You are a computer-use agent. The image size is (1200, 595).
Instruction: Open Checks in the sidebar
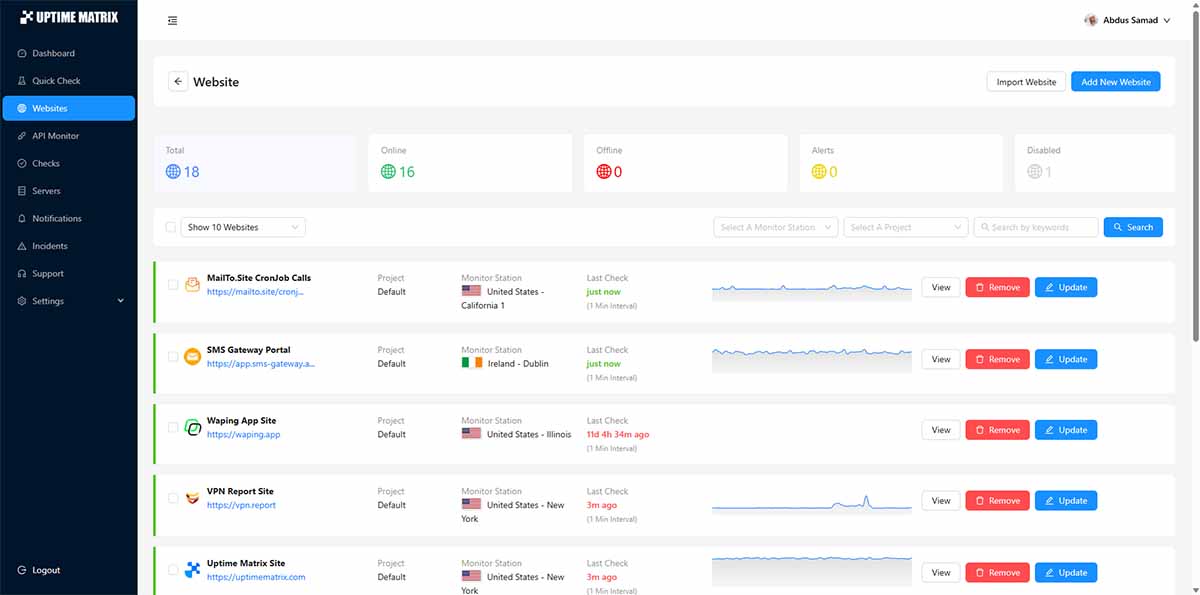pos(68,163)
